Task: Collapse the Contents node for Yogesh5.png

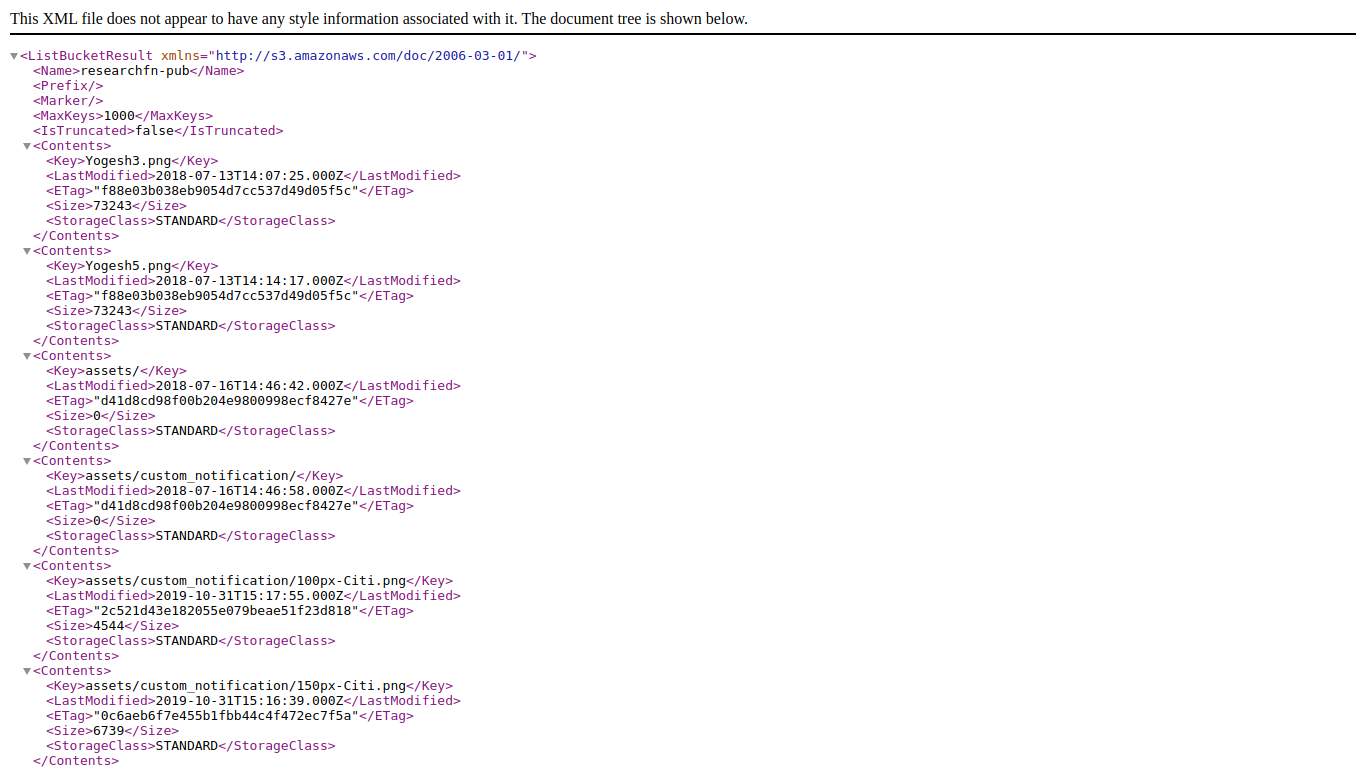Action: pyautogui.click(x=27, y=251)
